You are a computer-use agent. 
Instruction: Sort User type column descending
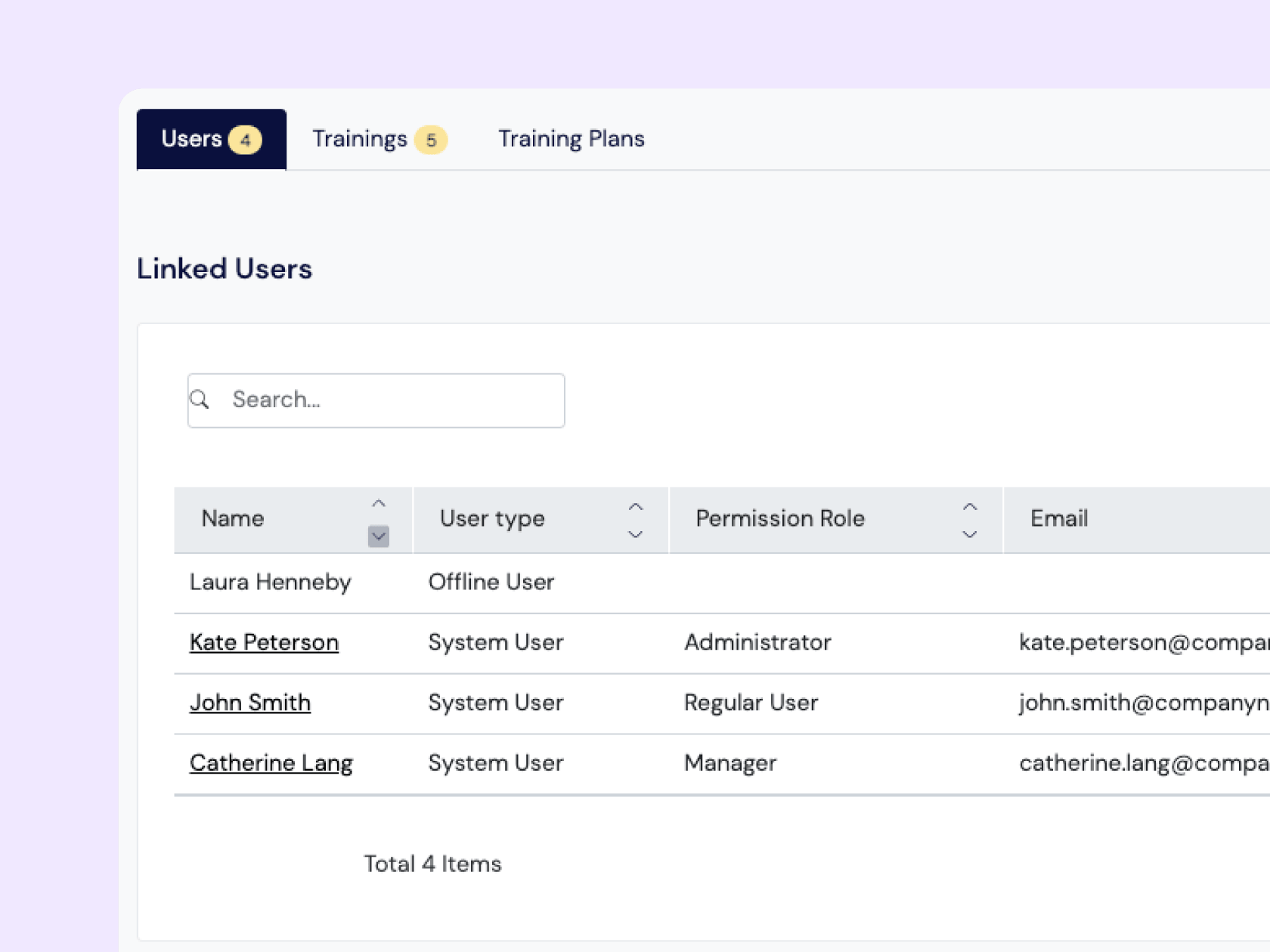pyautogui.click(x=636, y=534)
